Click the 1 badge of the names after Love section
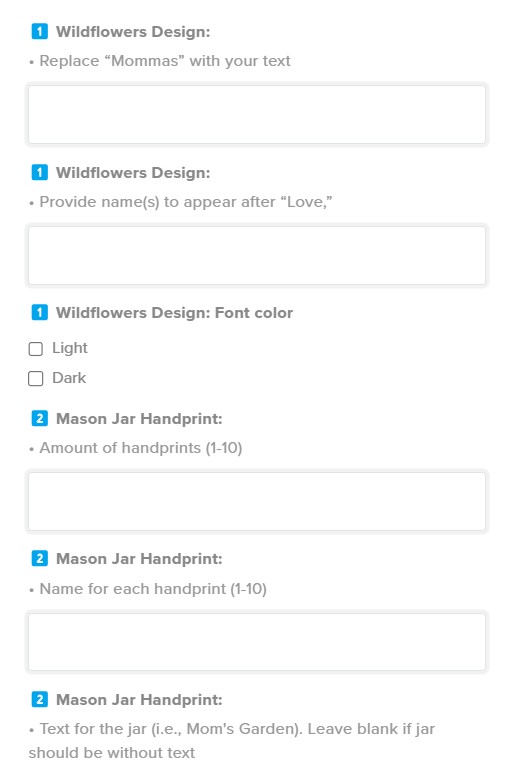 tap(40, 173)
